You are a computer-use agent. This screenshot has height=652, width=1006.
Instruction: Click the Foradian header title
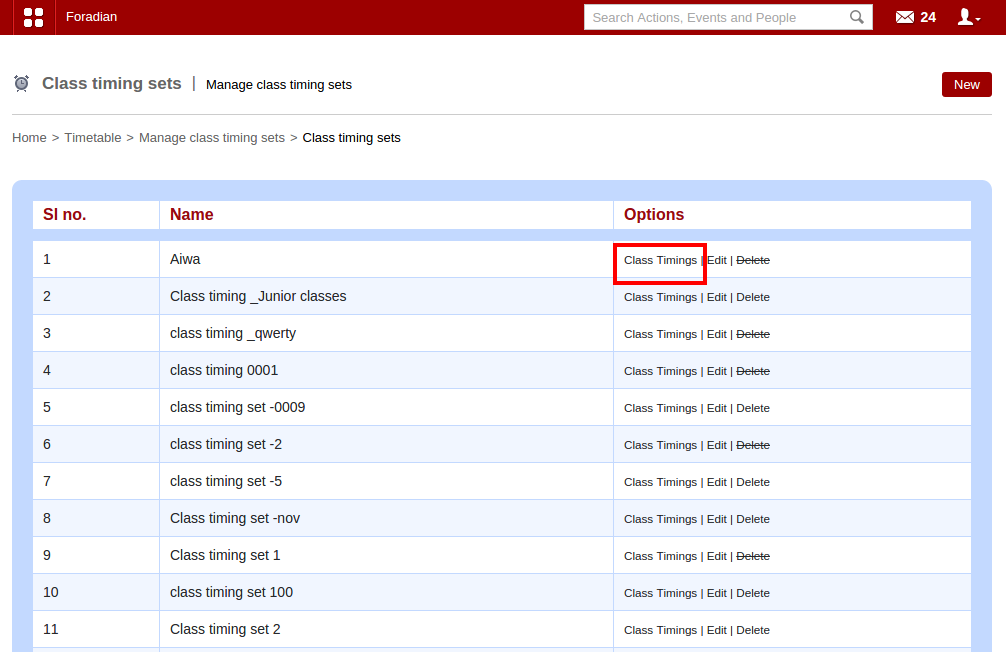point(91,17)
